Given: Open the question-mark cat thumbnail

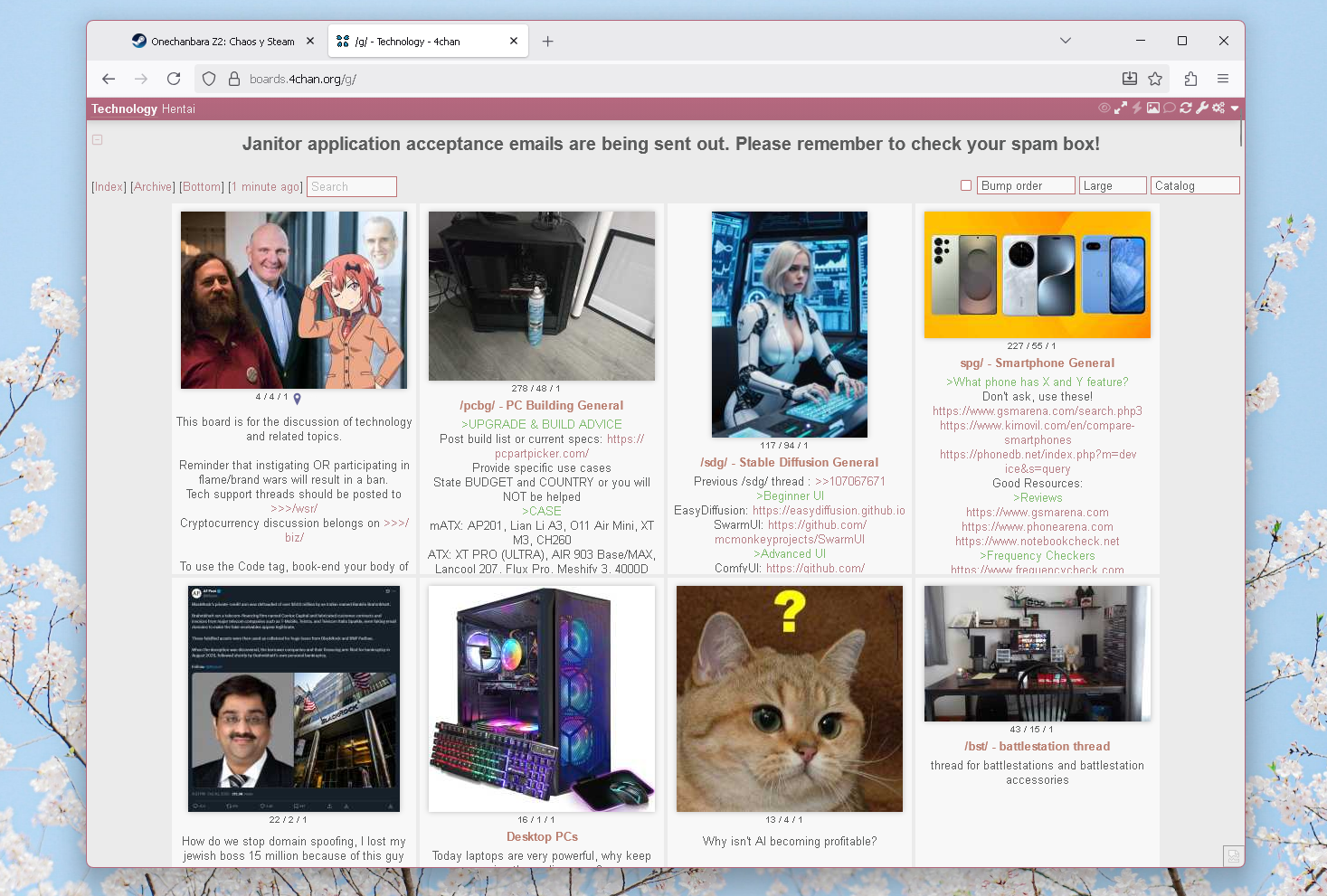Looking at the screenshot, I should (x=790, y=699).
